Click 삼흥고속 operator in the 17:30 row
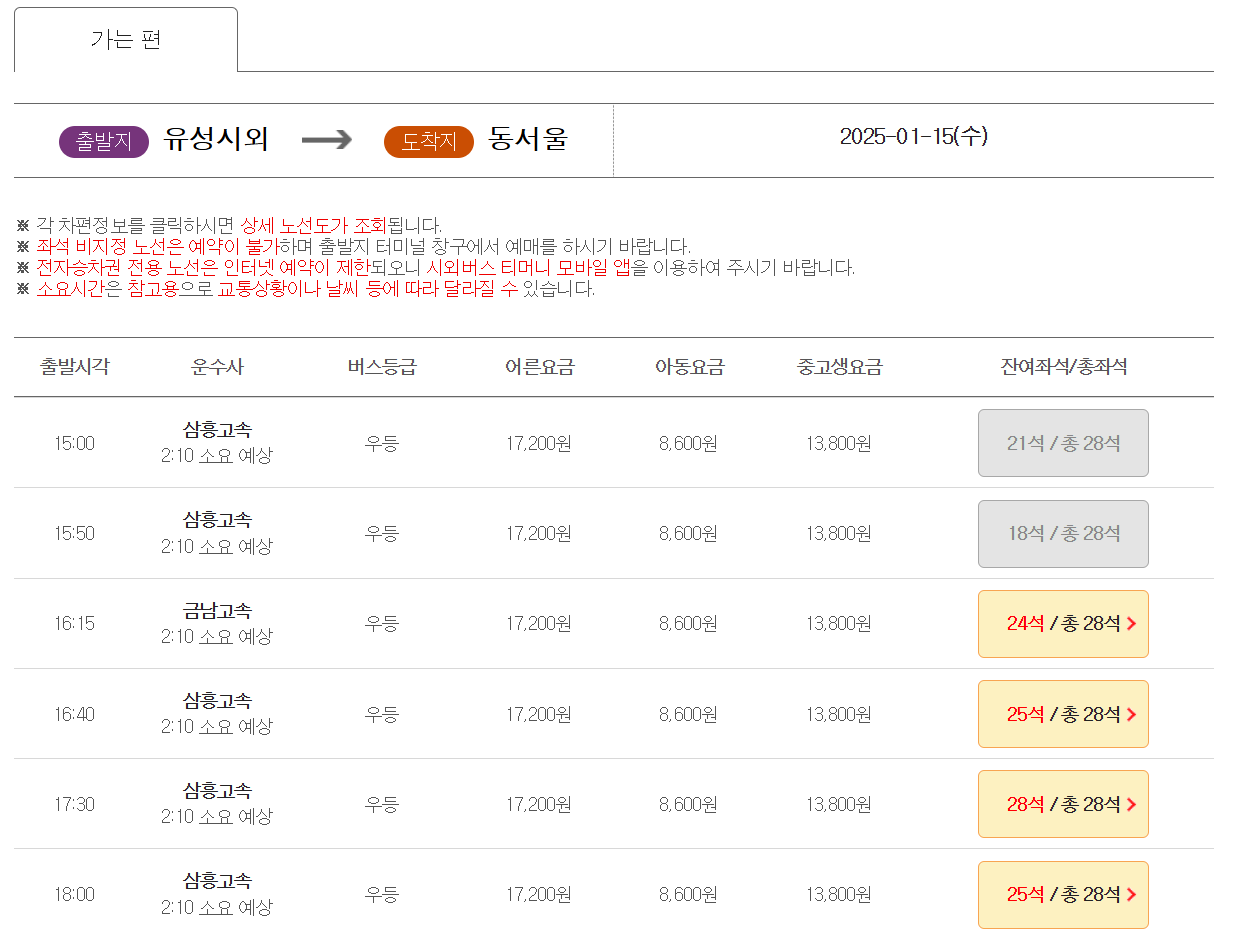Image resolution: width=1243 pixels, height=934 pixels. (x=217, y=791)
